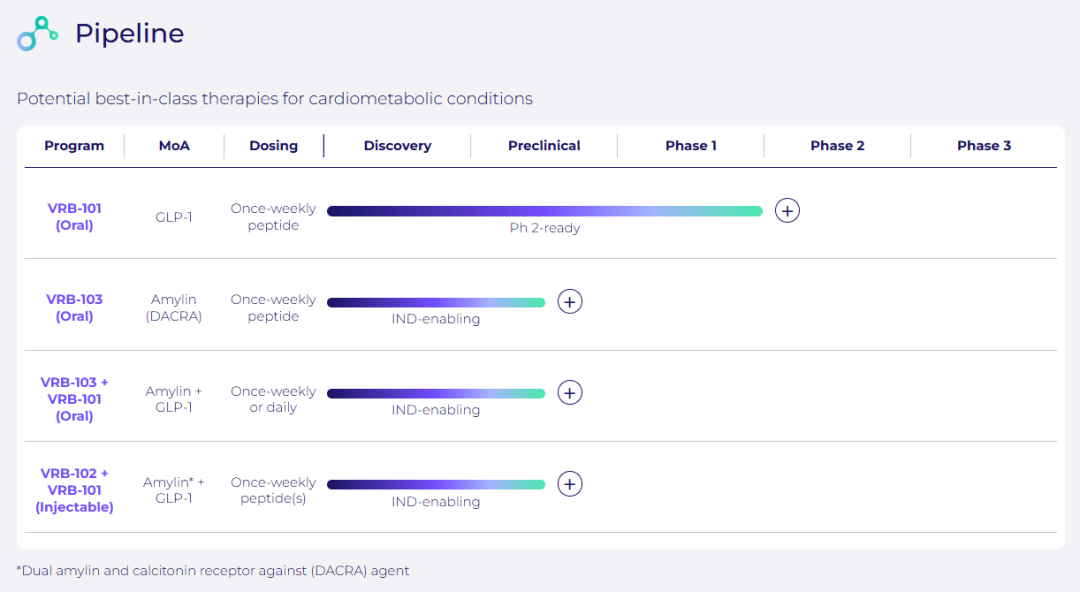The image size is (1080, 592).
Task: Open the VRB-103 (Oral) program link
Action: 74,308
